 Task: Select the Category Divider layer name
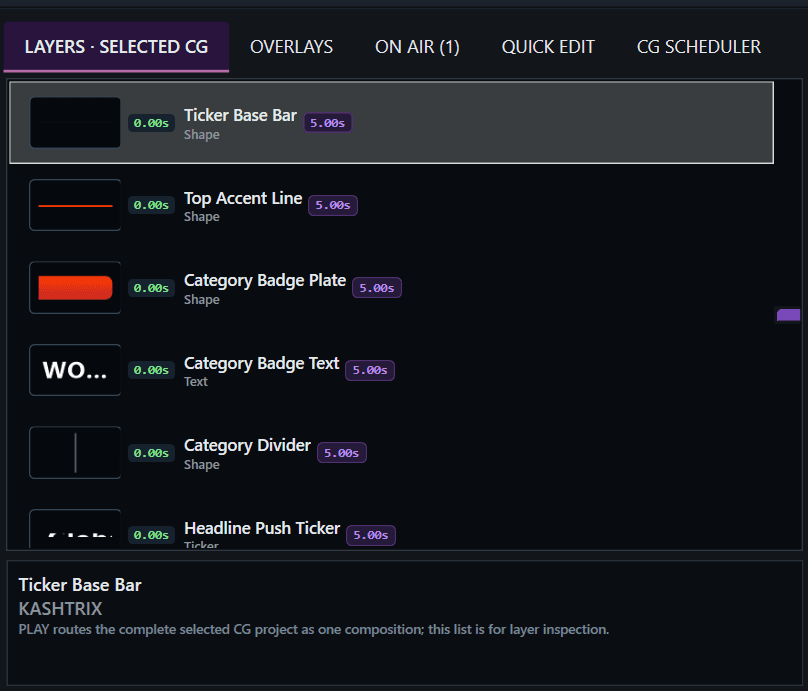coord(247,445)
